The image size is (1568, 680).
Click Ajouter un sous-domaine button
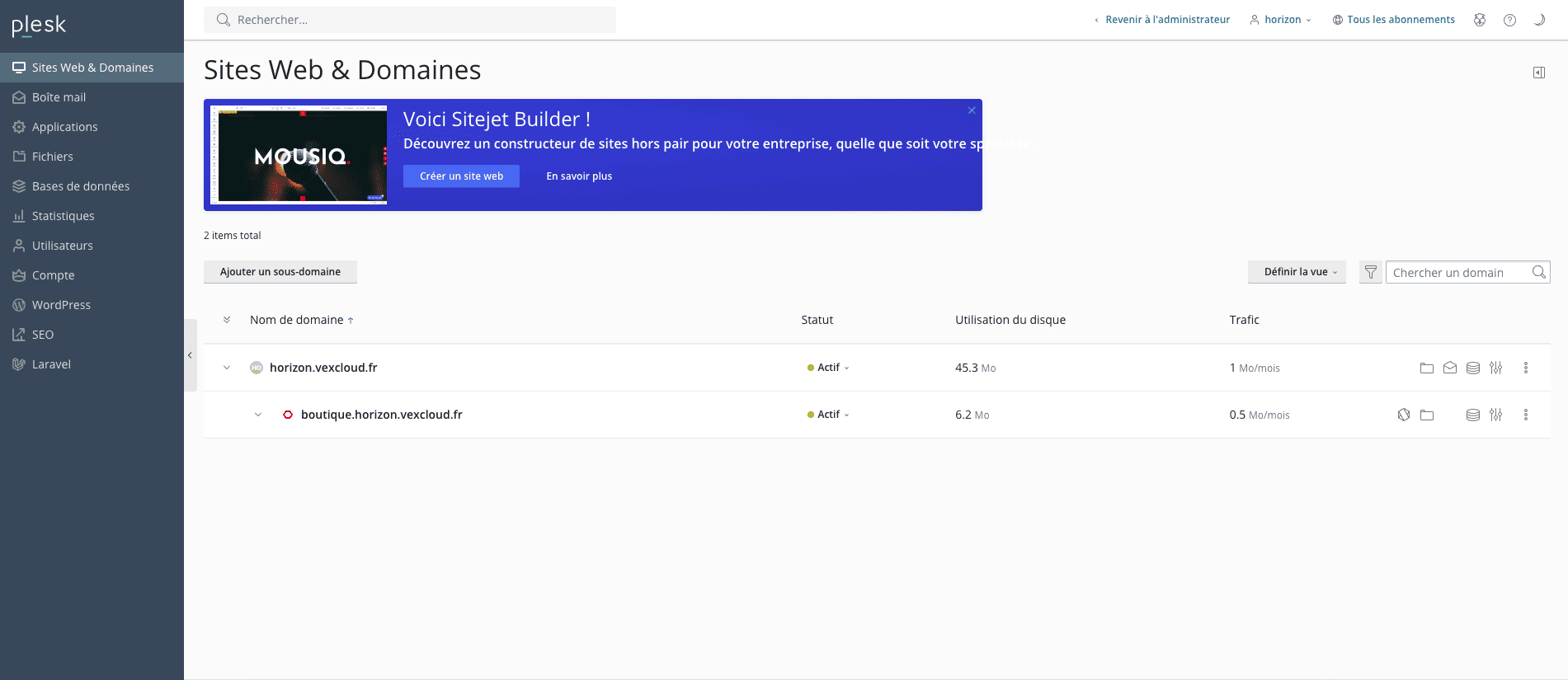click(280, 272)
